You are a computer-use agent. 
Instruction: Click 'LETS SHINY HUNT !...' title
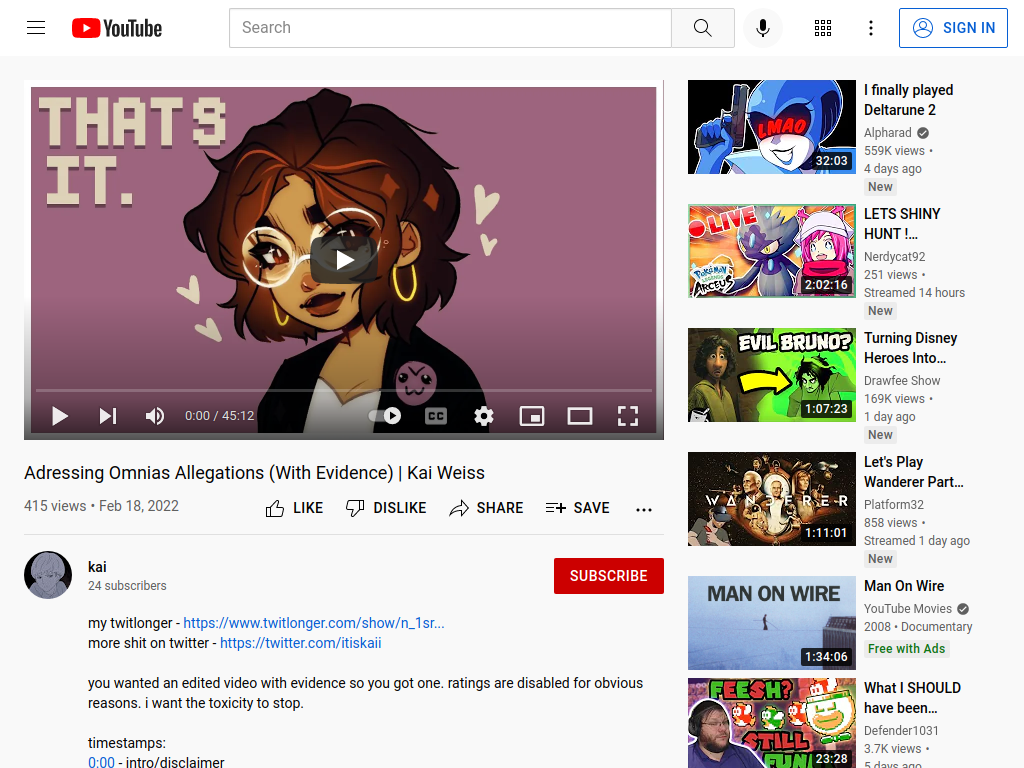point(902,224)
